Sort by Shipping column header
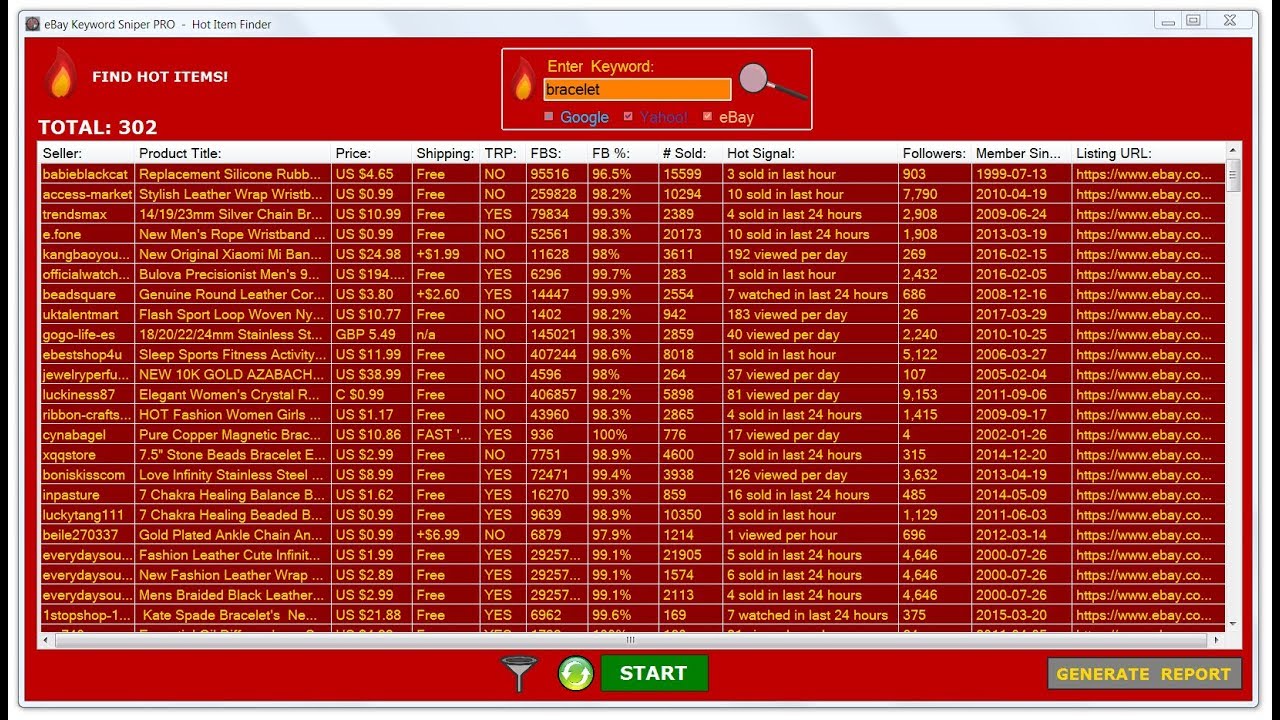The height and width of the screenshot is (720, 1280). [x=446, y=153]
